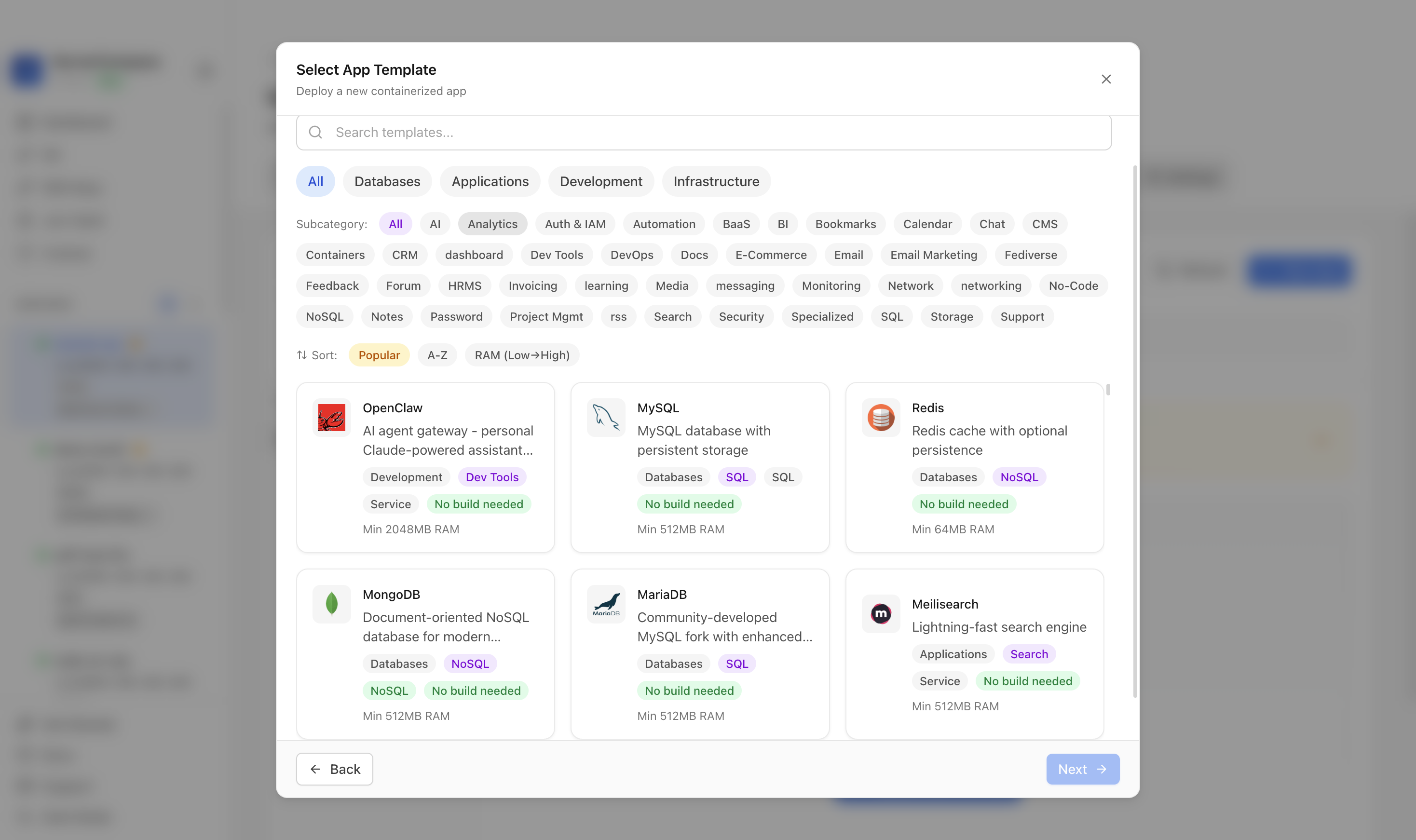Select the All subcategory chip
This screenshot has width=1416, height=840.
[x=395, y=224]
